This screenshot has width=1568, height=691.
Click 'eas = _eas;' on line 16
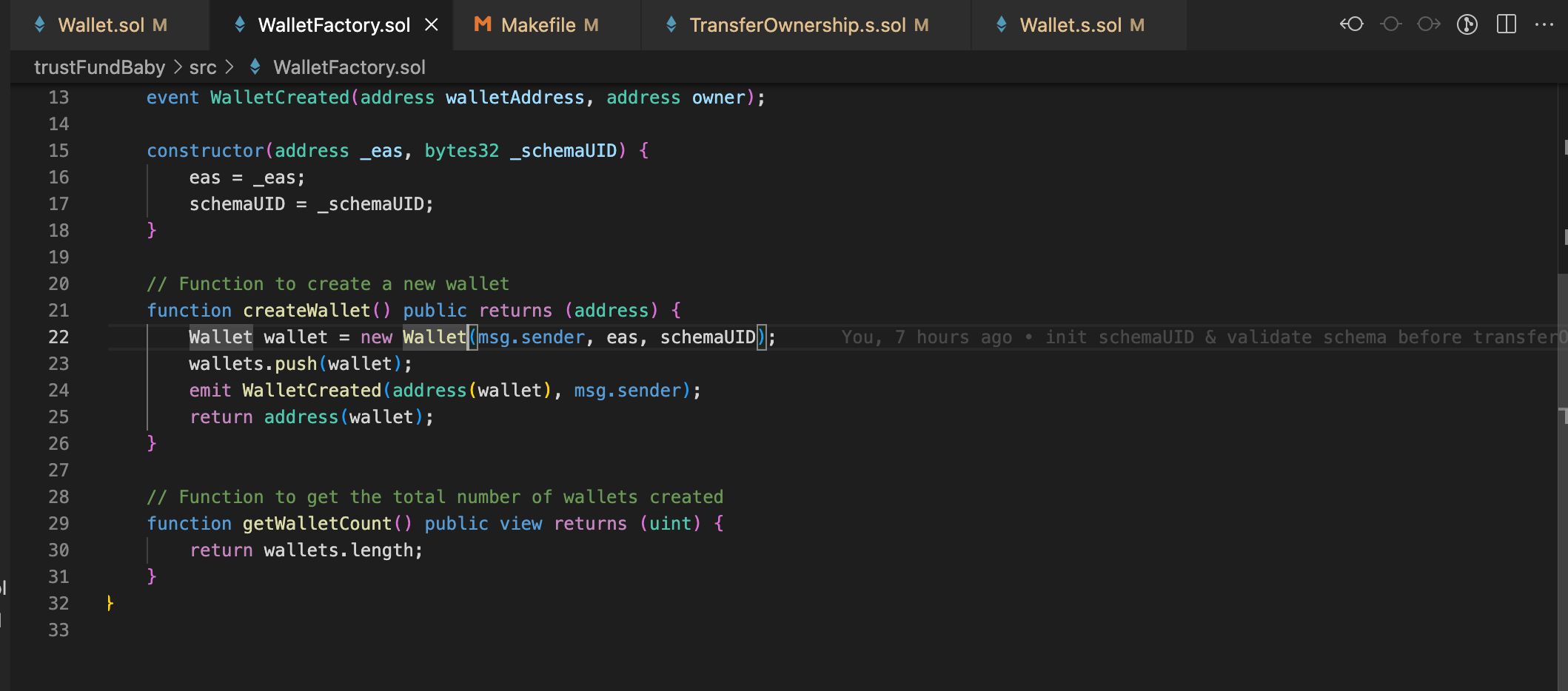[x=247, y=178]
